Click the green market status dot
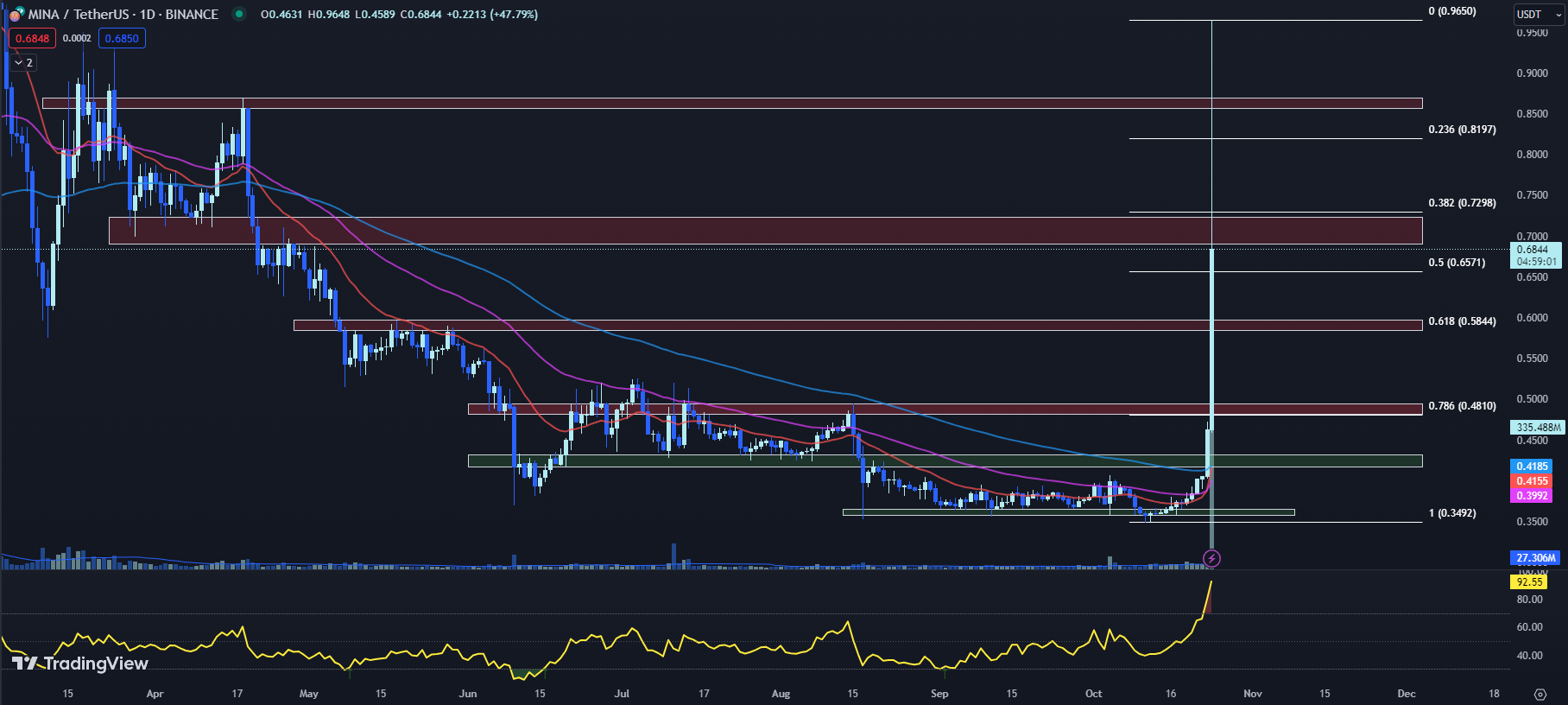This screenshot has width=1568, height=705. coord(239,14)
